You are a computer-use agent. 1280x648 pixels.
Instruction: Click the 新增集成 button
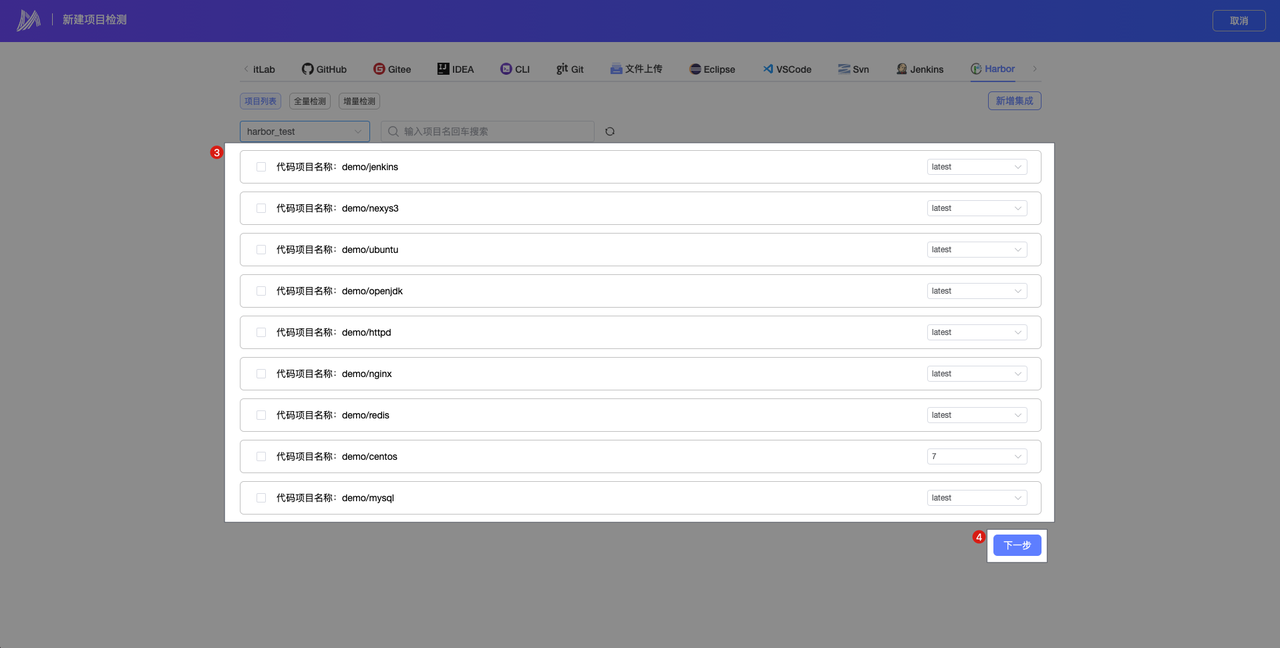(x=1014, y=101)
